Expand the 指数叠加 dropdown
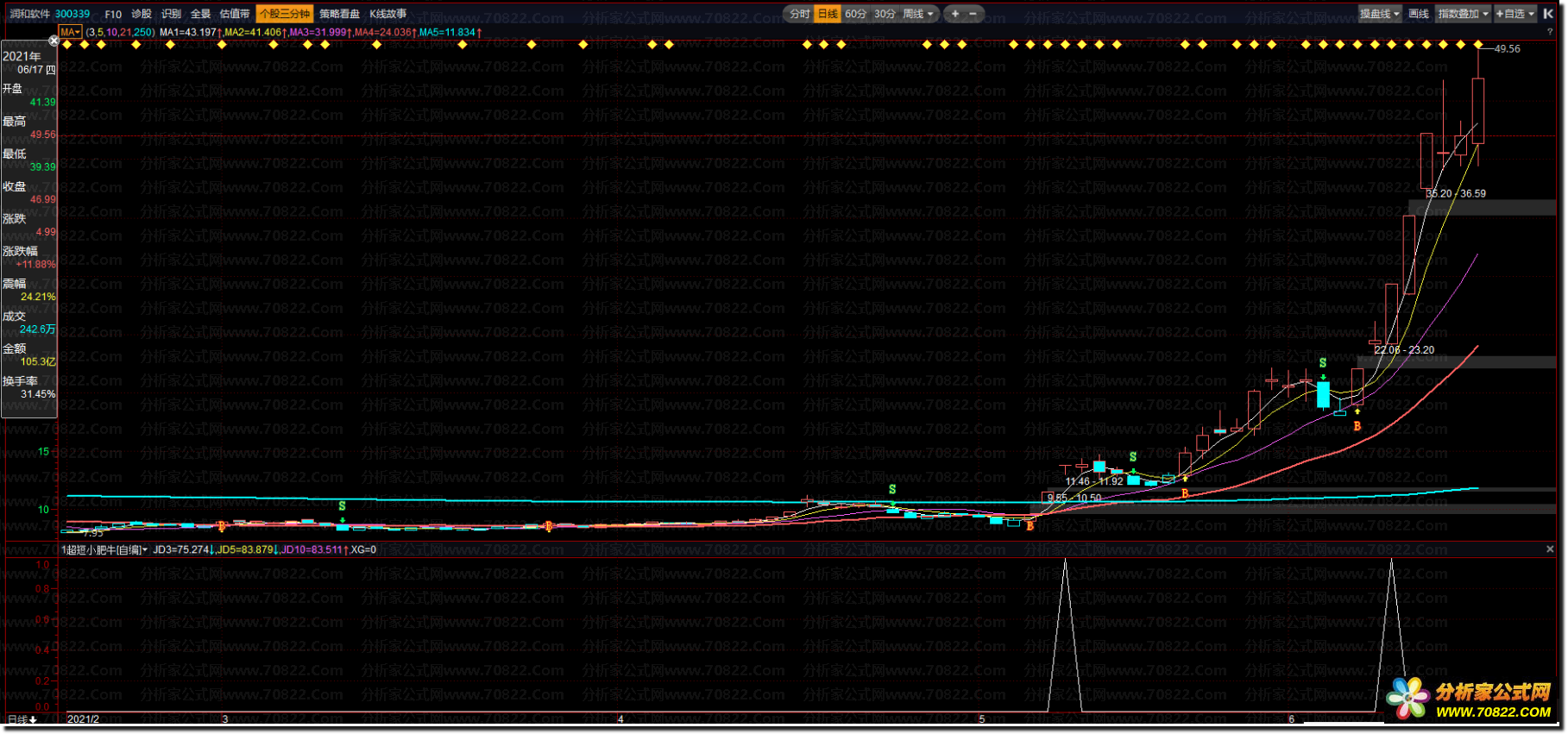This screenshot has width=1568, height=734. [x=1464, y=14]
